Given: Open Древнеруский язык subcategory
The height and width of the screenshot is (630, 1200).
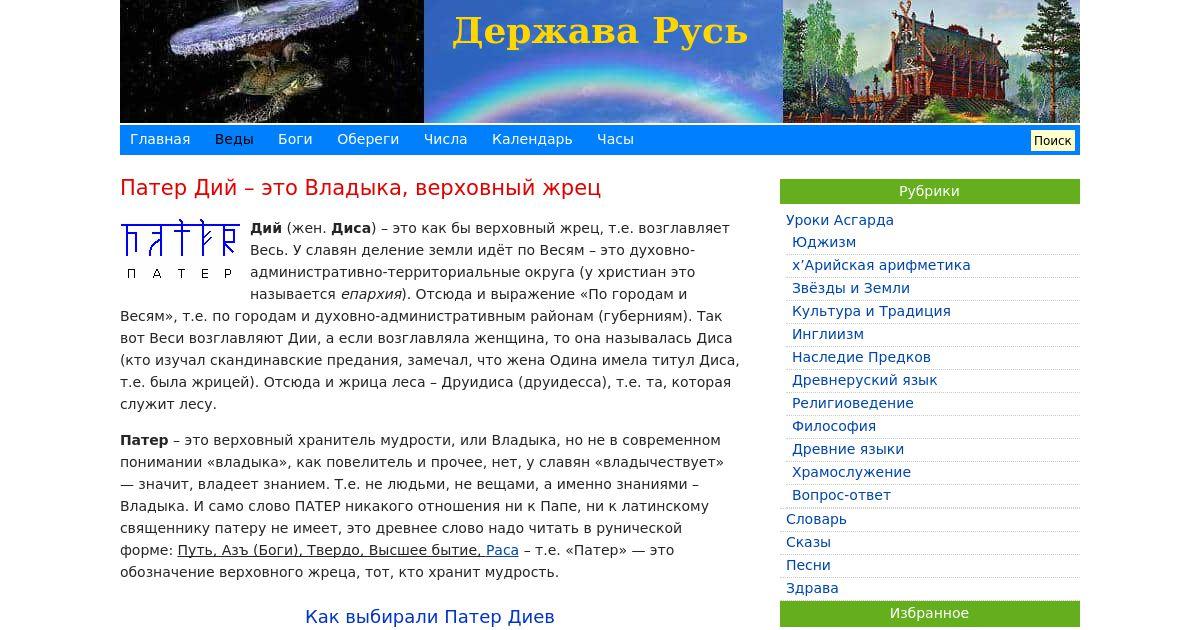Looking at the screenshot, I should point(865,380).
